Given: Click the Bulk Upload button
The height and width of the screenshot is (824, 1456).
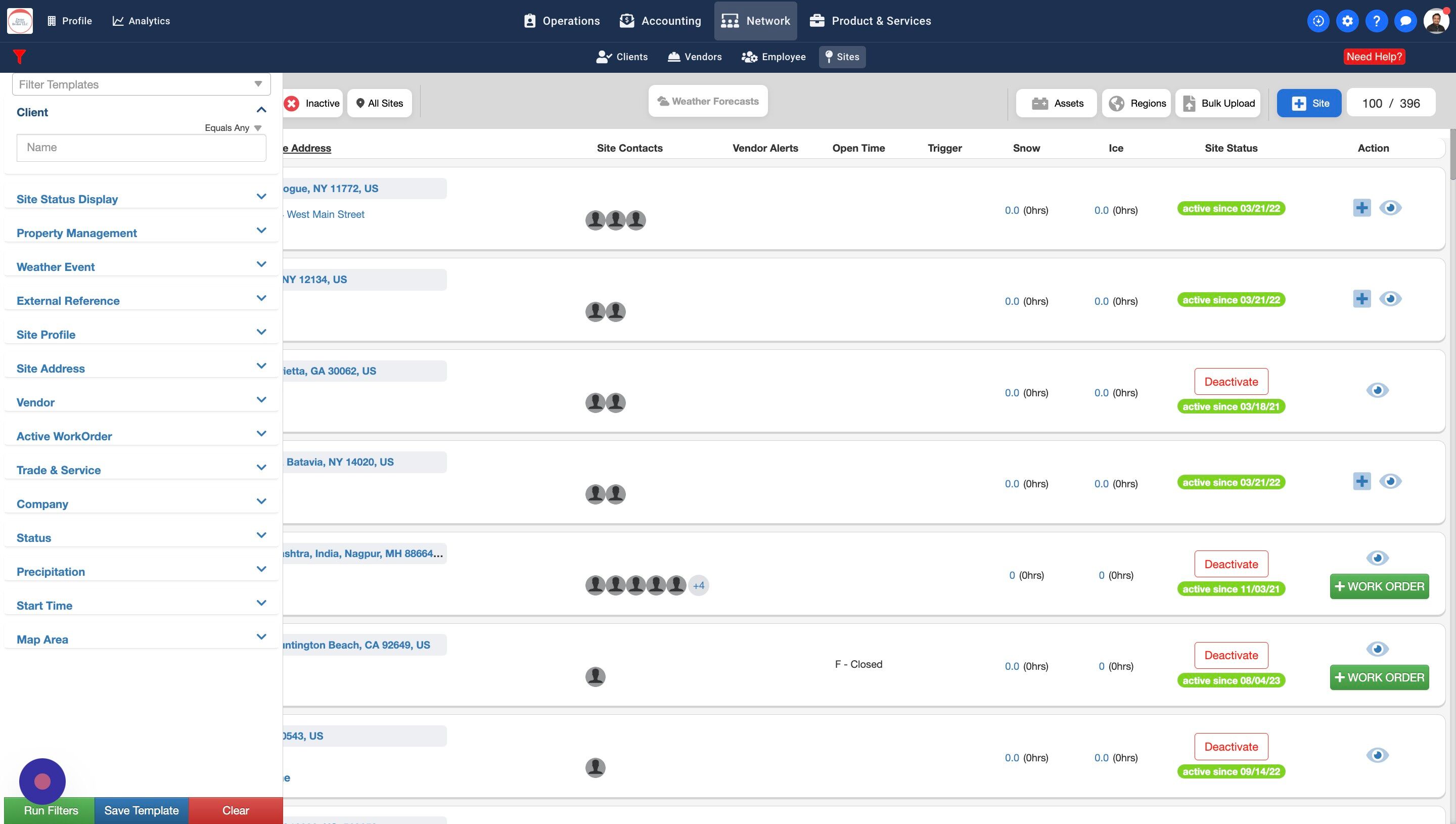Looking at the screenshot, I should [x=1218, y=103].
